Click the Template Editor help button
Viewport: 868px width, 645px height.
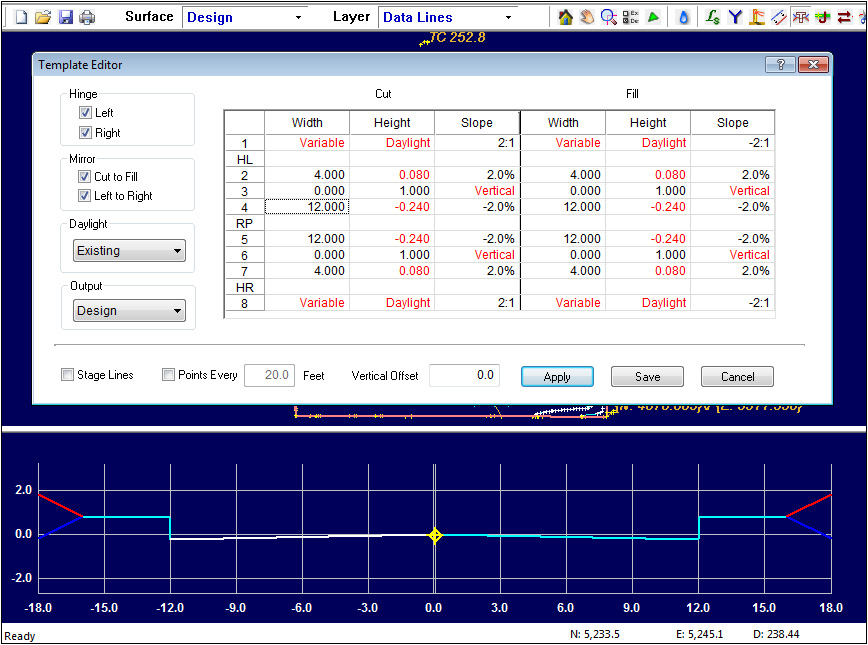coord(780,65)
